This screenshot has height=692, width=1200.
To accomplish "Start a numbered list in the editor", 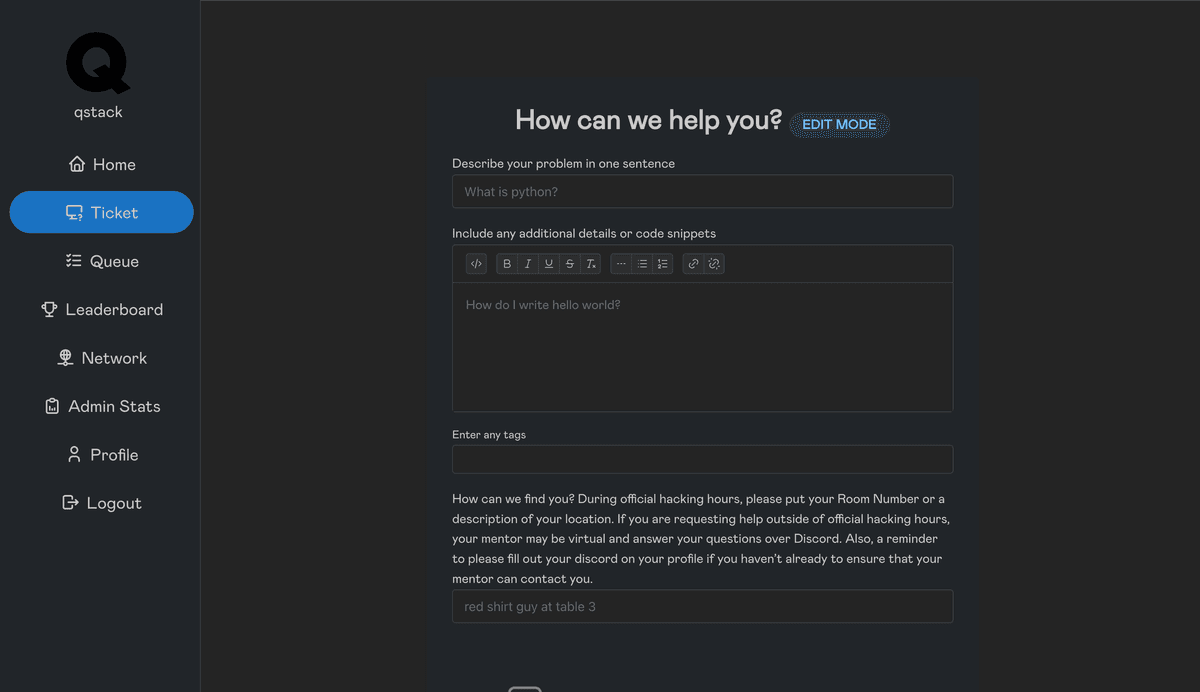I will click(662, 264).
